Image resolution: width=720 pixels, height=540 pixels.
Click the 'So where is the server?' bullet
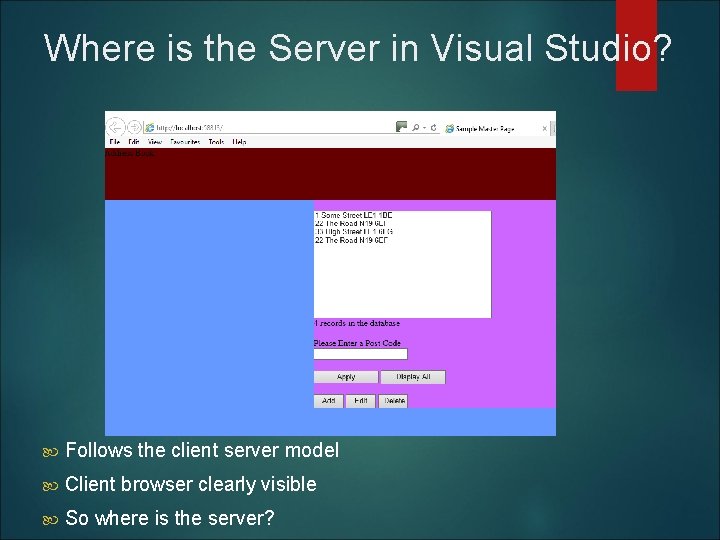169,518
